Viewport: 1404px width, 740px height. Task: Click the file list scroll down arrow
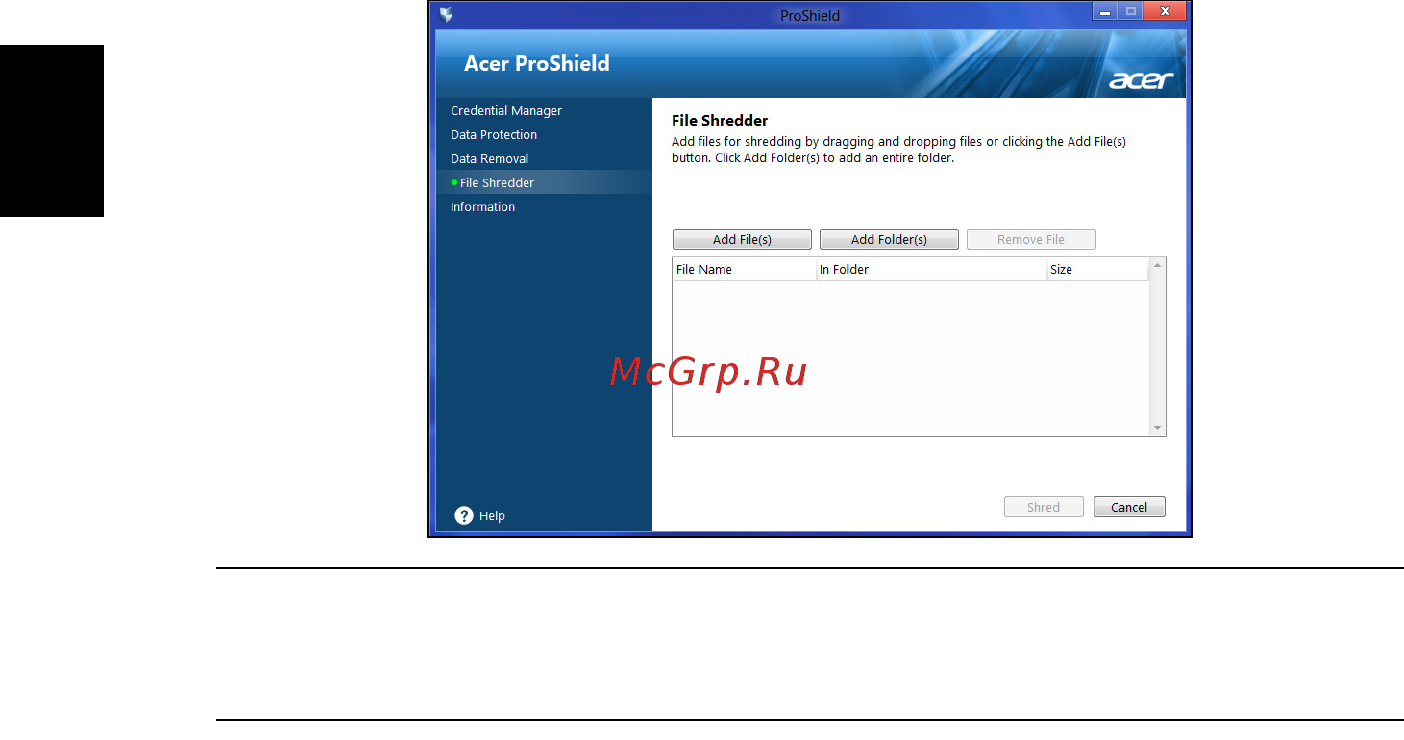click(1157, 428)
